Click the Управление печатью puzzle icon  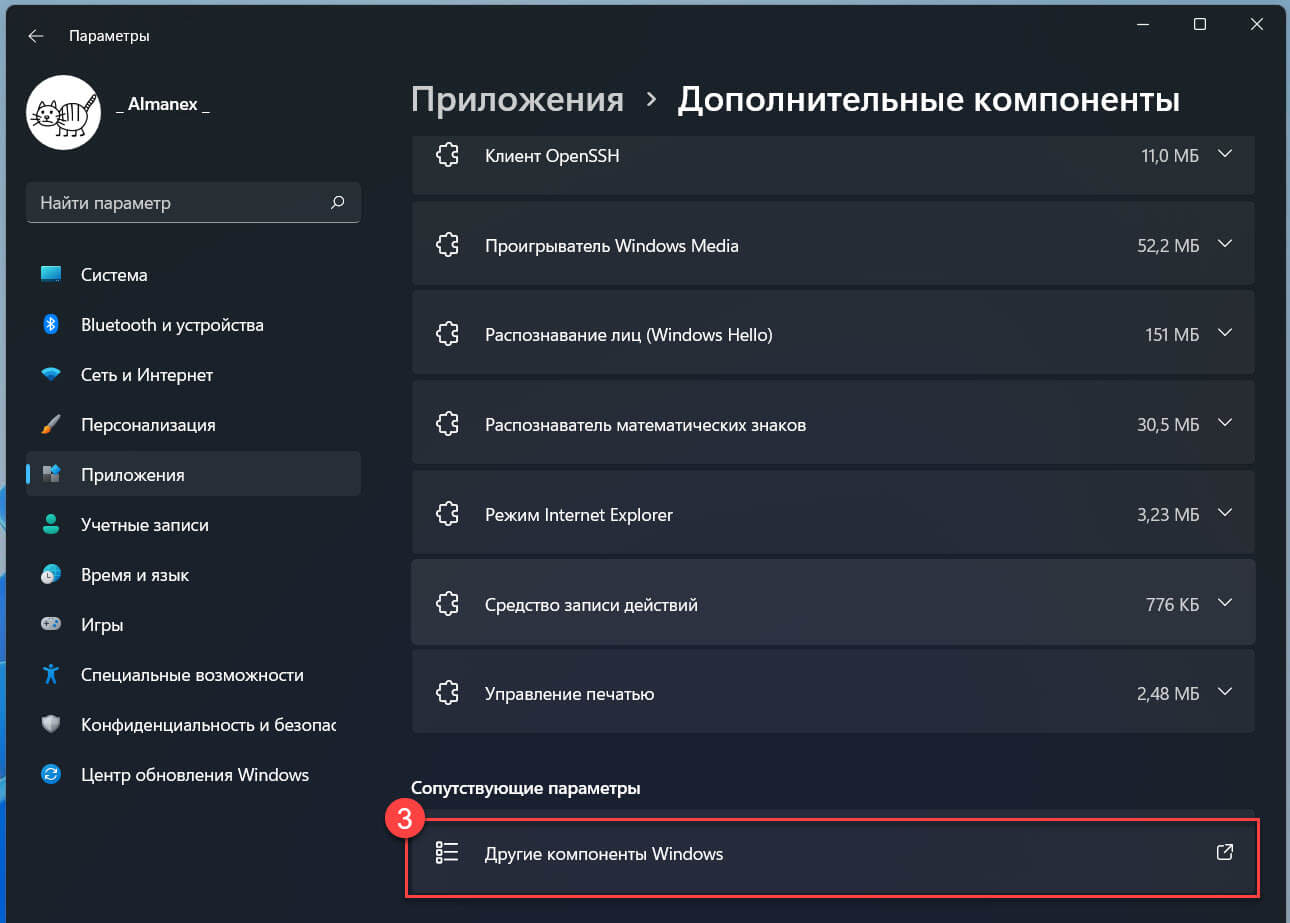point(447,693)
